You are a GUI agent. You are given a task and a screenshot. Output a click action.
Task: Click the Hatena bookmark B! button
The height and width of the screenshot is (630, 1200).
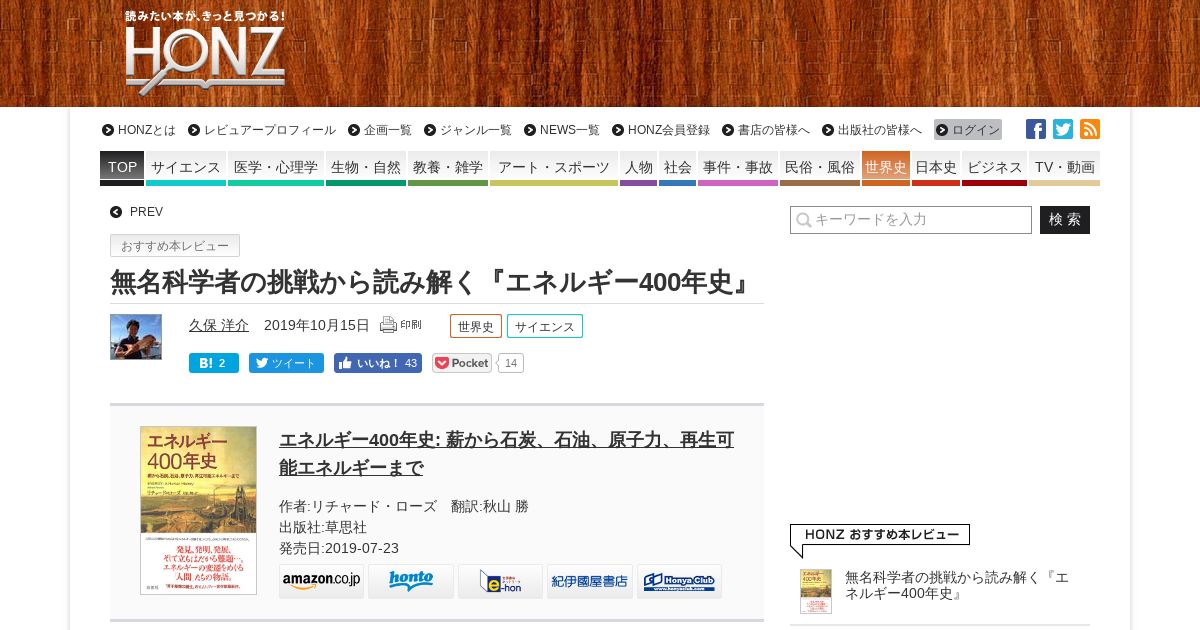click(x=214, y=363)
